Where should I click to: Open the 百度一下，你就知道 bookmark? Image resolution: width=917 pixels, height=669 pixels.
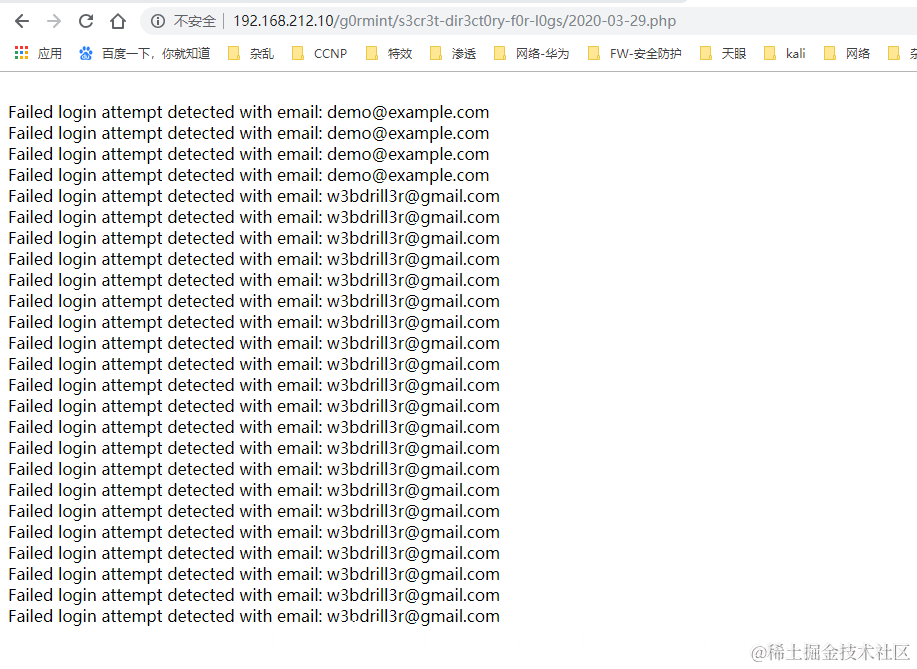(144, 54)
